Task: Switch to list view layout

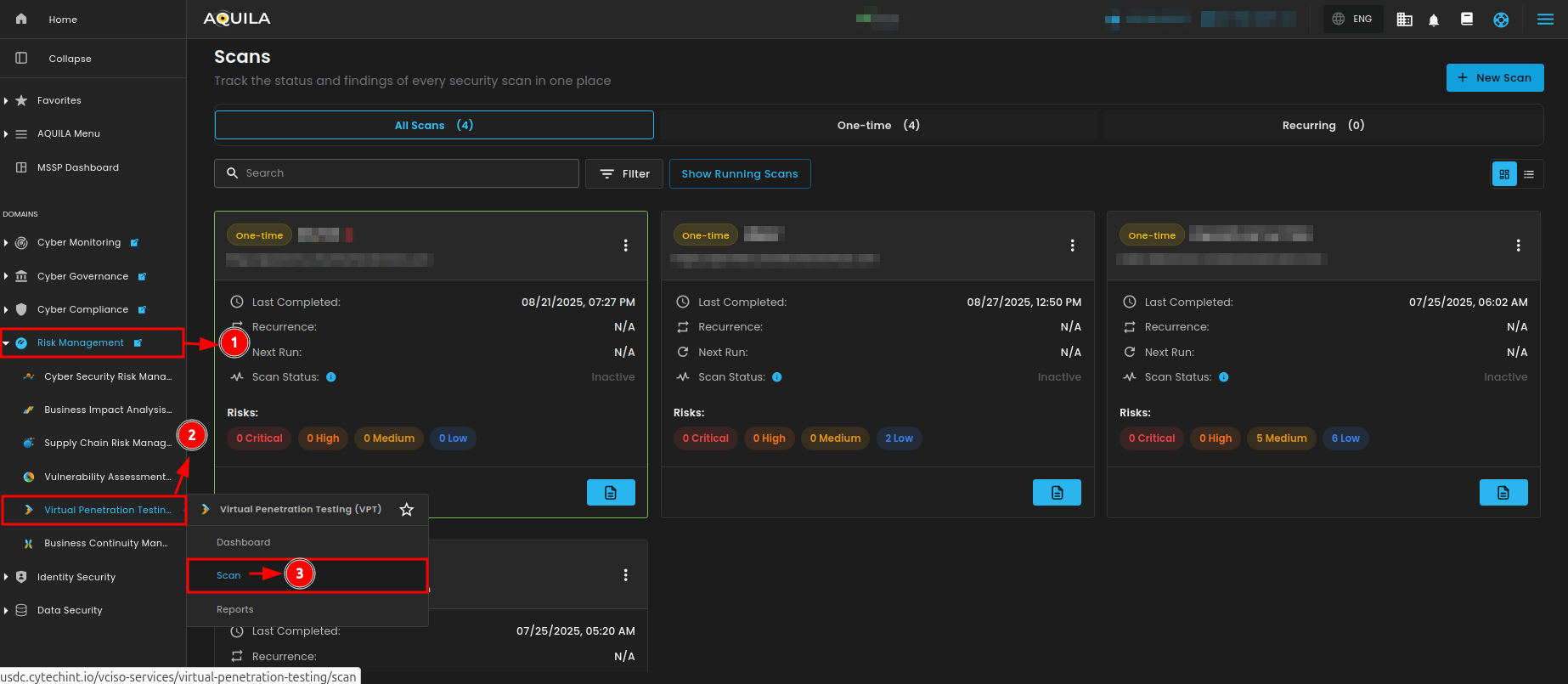Action: (x=1529, y=174)
